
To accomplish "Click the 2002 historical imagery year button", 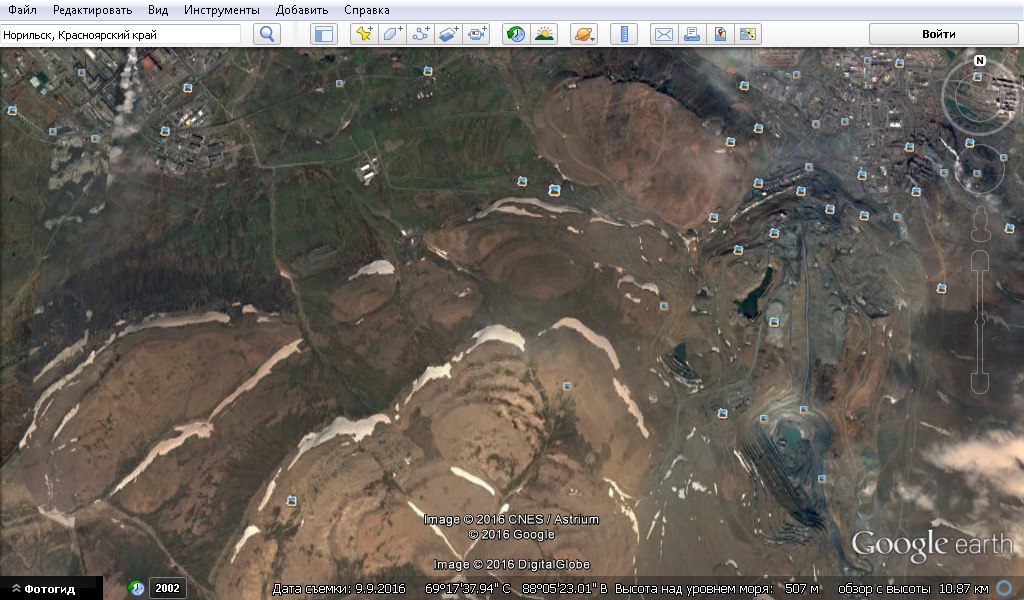I will (167, 588).
